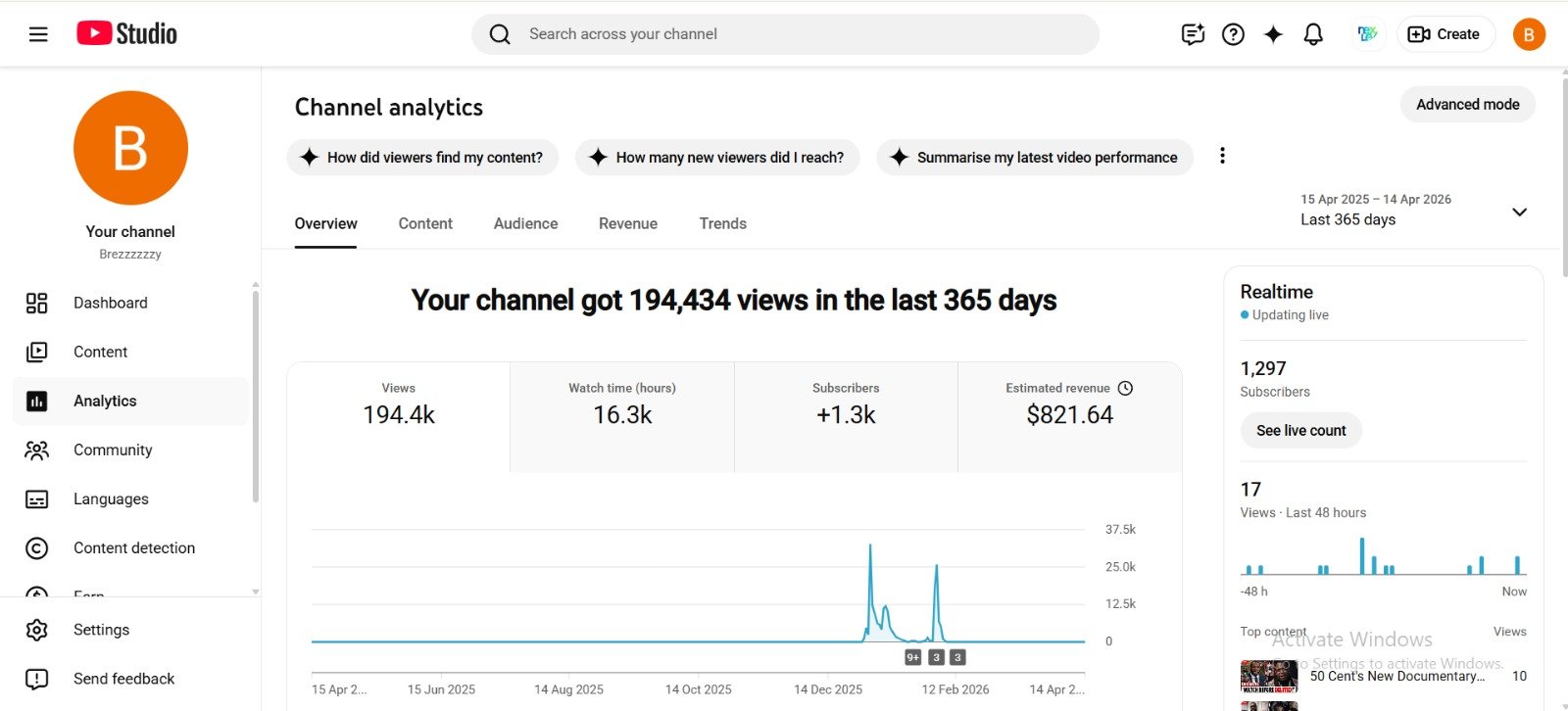Open Dashboard from the sidebar
1568x711 pixels.
(x=110, y=303)
